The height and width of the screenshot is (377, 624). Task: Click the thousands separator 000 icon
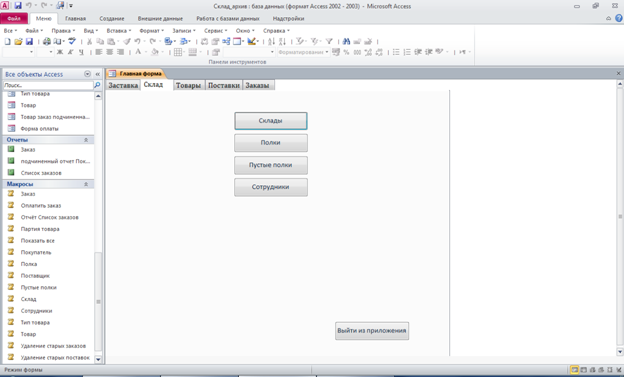(x=357, y=52)
